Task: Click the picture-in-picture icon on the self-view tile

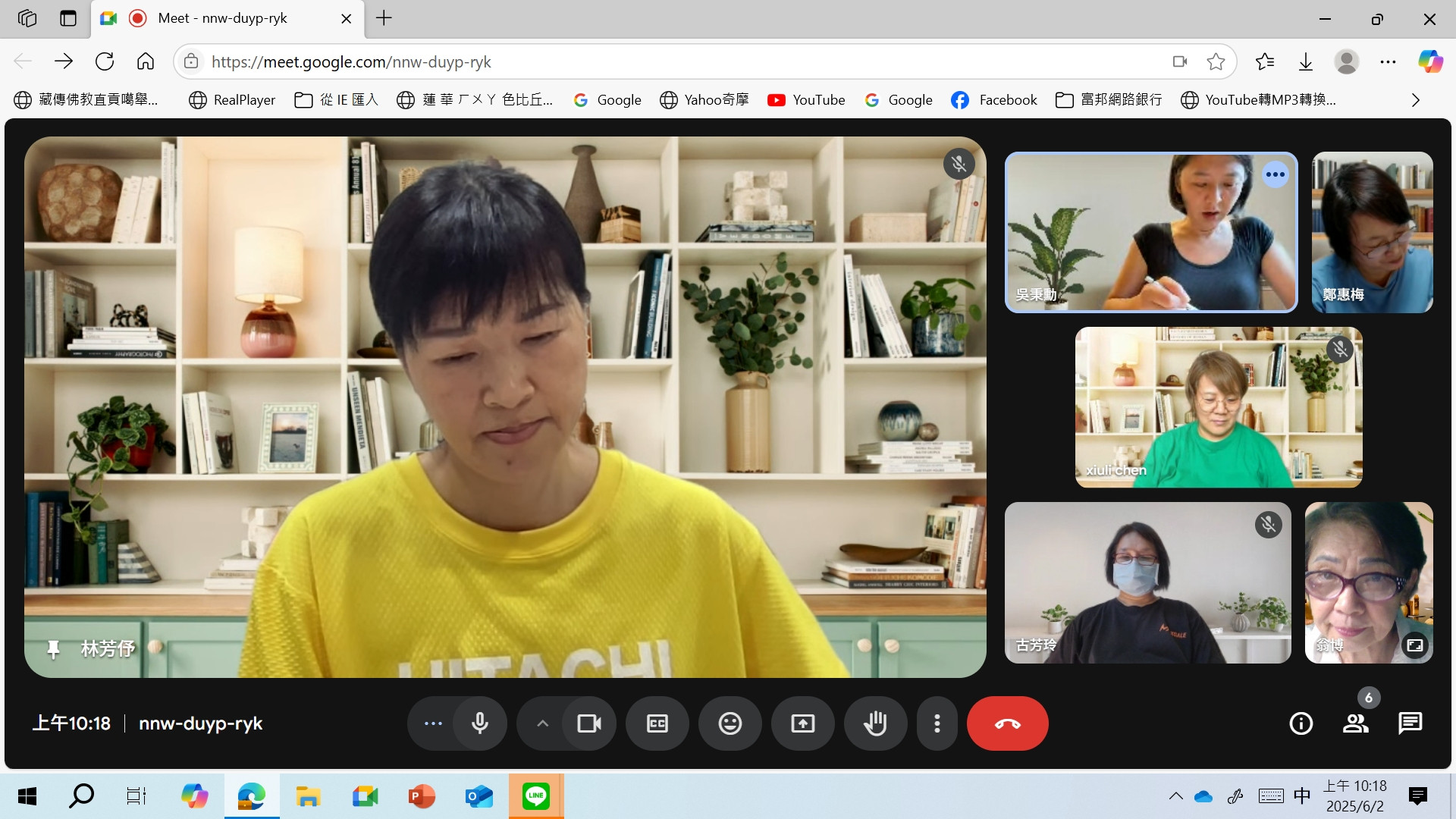Action: [1415, 645]
